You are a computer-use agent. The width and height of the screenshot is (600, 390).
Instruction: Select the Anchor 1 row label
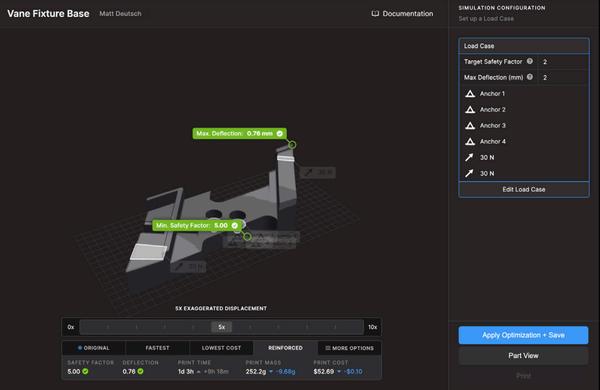click(492, 94)
